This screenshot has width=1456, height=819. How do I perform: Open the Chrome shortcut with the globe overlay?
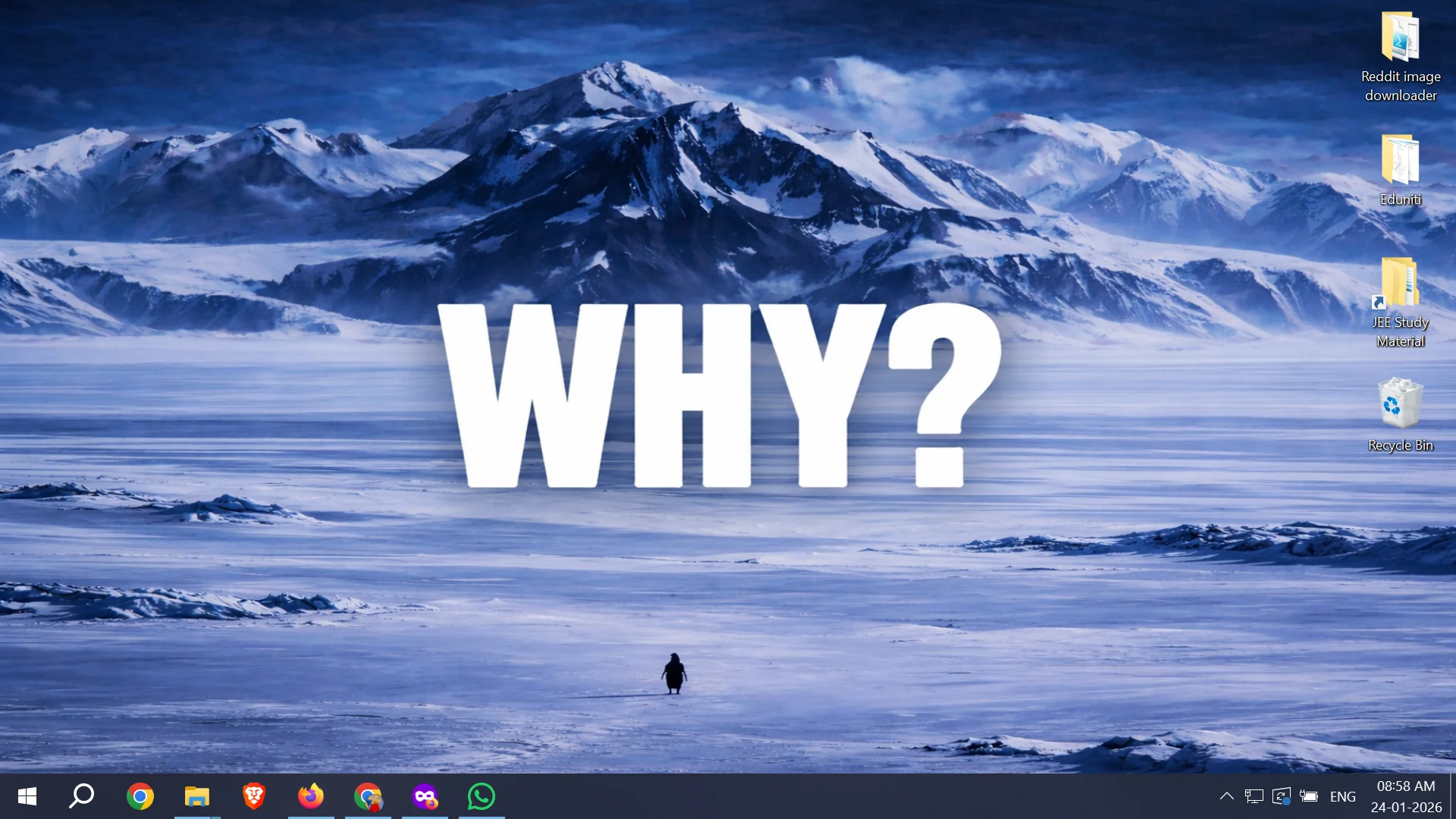368,796
